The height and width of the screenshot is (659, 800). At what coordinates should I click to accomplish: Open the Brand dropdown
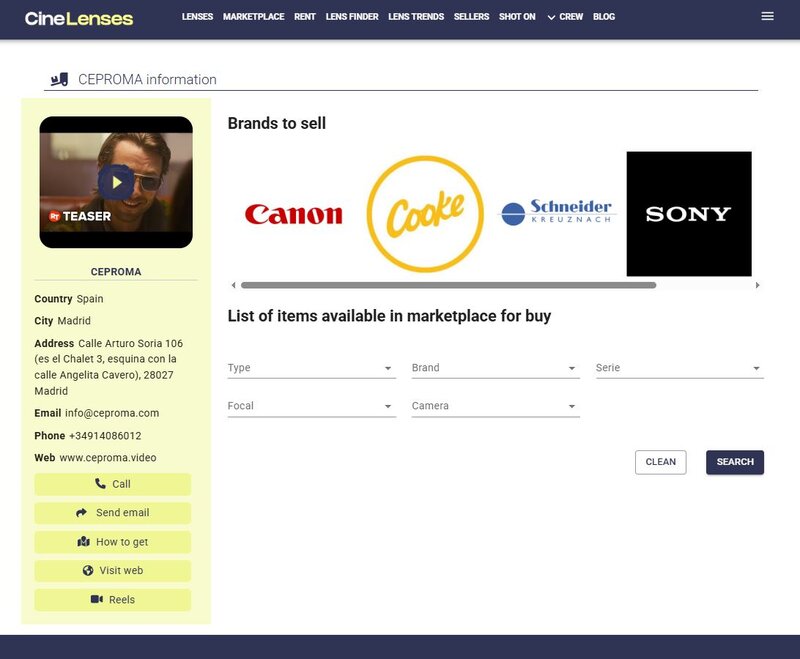(495, 368)
